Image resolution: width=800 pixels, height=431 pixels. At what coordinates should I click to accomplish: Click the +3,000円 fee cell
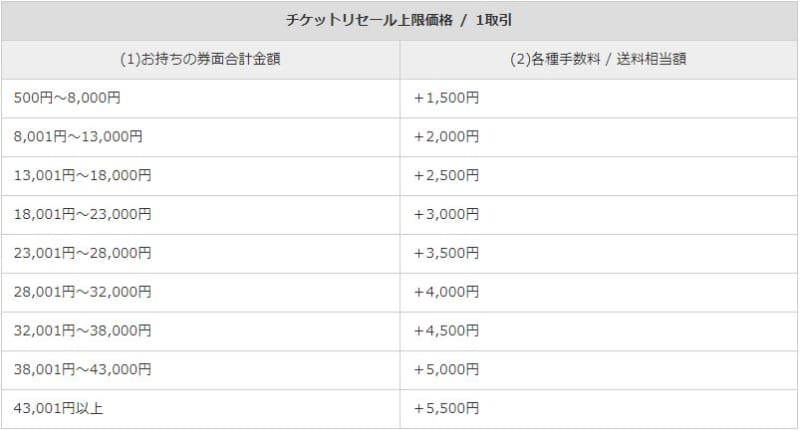446,214
